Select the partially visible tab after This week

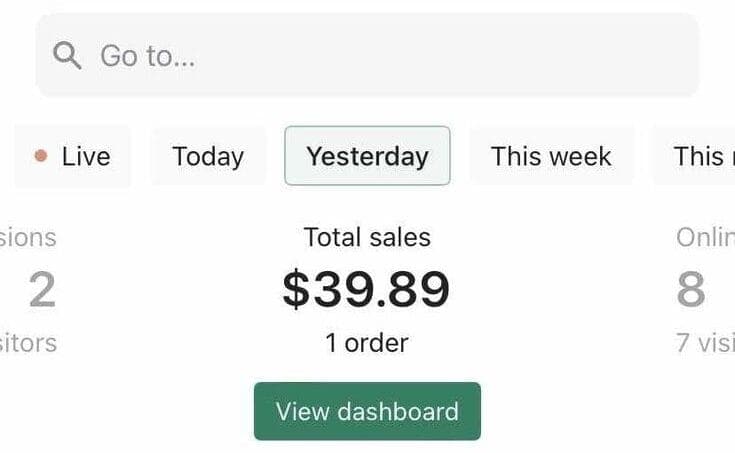pyautogui.click(x=700, y=156)
